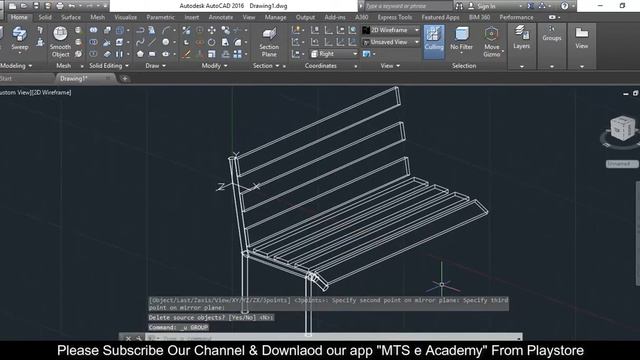
Task: Switch to the Parametric ribbon tab
Action: point(160,17)
